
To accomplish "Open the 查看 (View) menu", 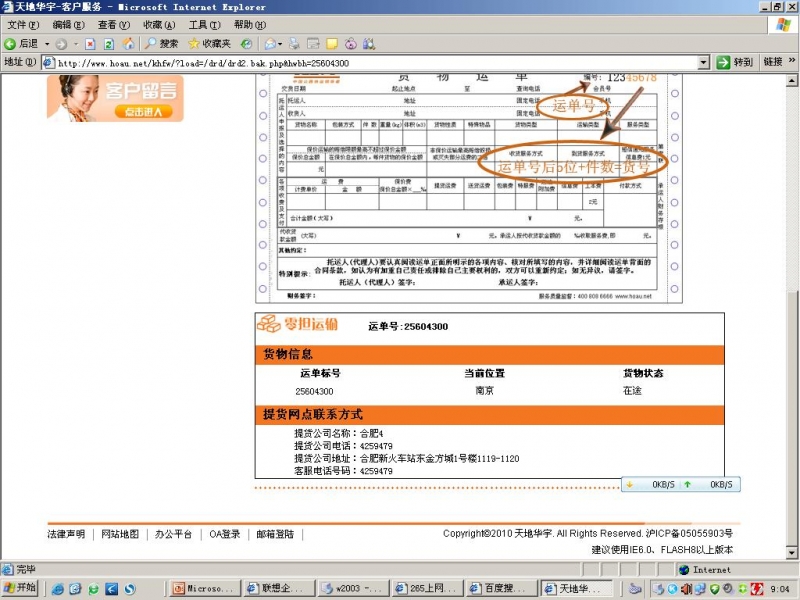I will [x=113, y=24].
